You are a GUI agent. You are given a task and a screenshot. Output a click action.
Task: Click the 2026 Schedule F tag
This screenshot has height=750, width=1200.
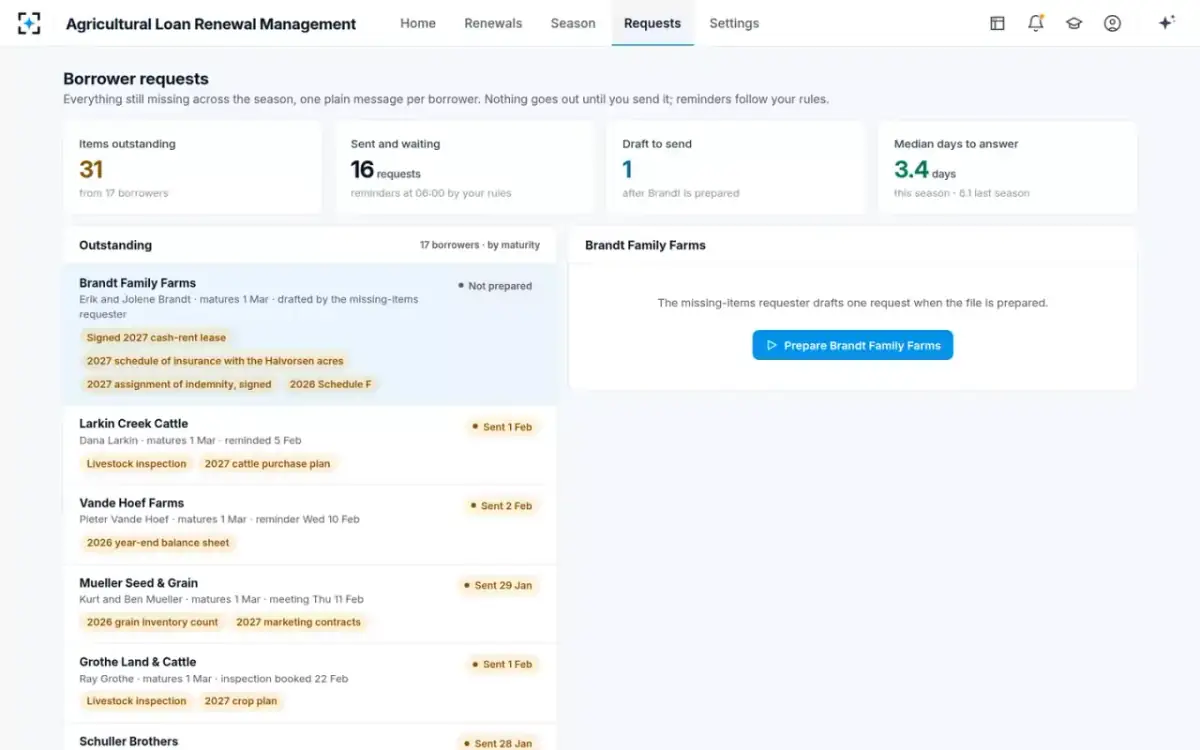[330, 384]
